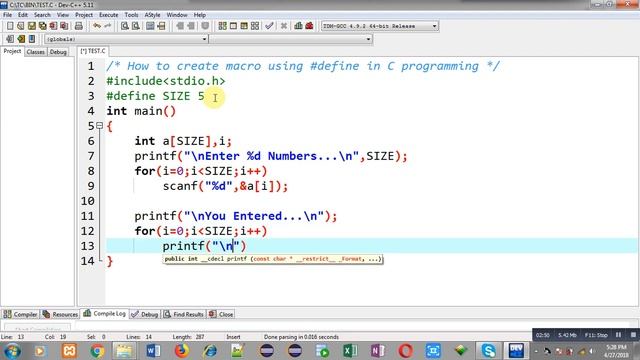The width and height of the screenshot is (640, 360).
Task: Switch to the Project sidebar tab
Action: (x=12, y=51)
